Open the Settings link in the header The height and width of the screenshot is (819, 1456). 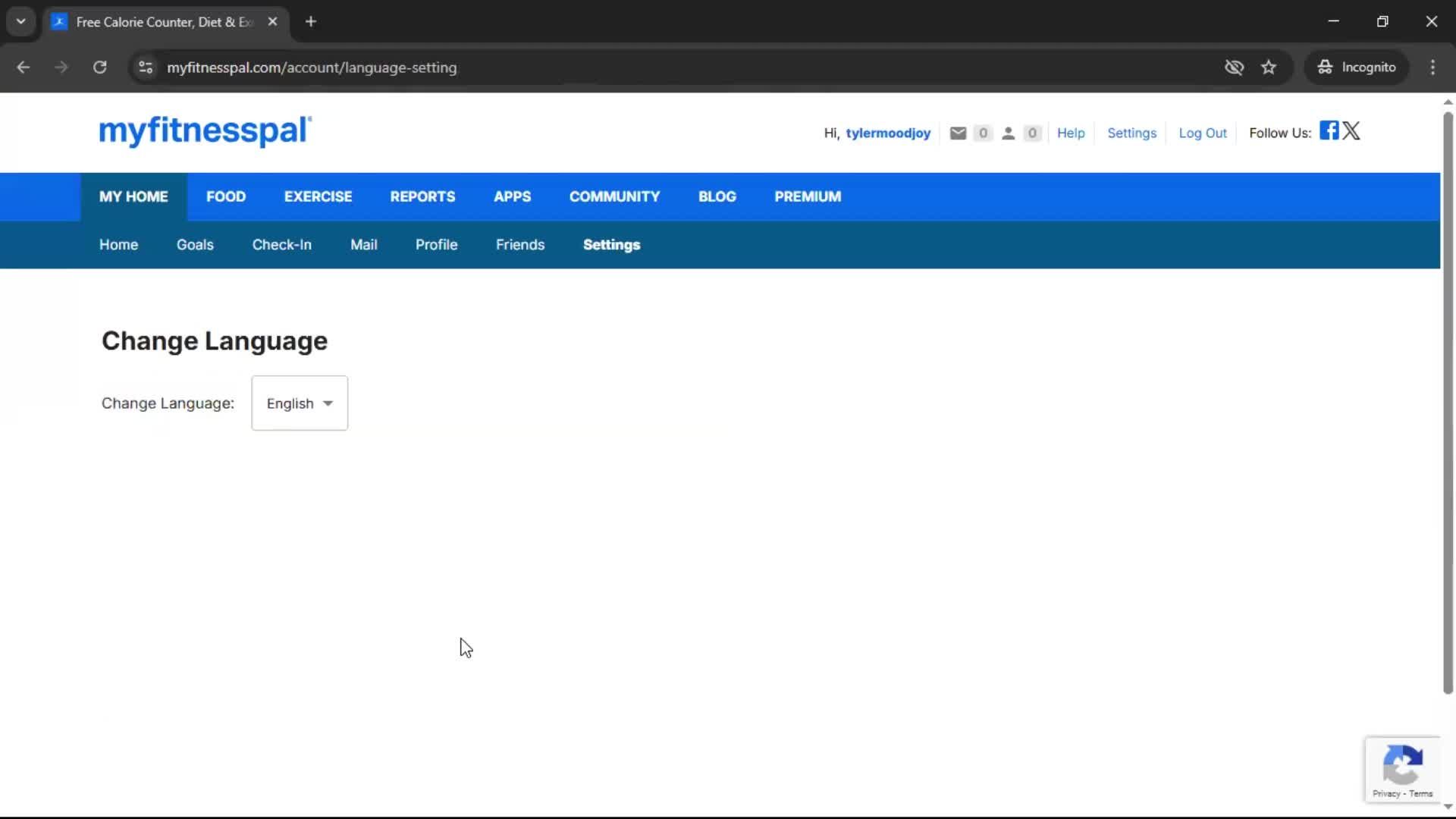tap(1131, 133)
